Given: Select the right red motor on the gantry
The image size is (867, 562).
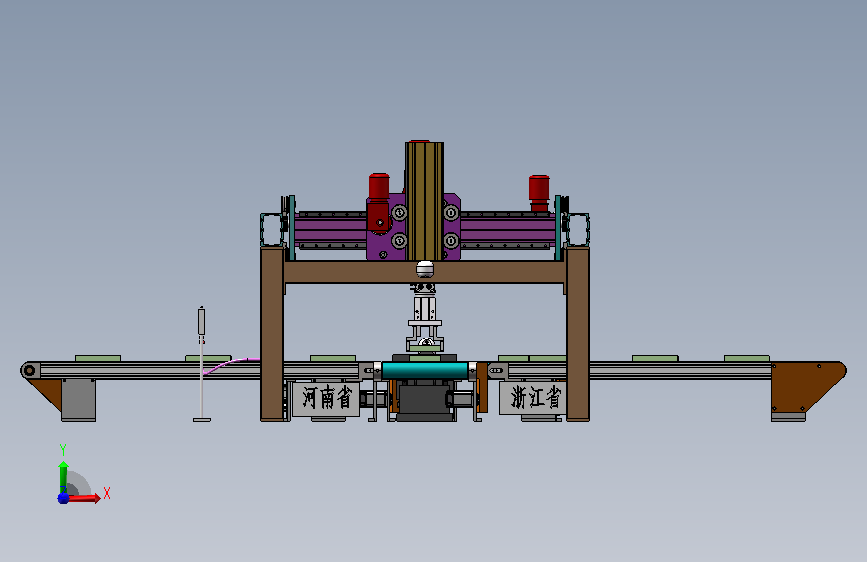Looking at the screenshot, I should pos(539,193).
